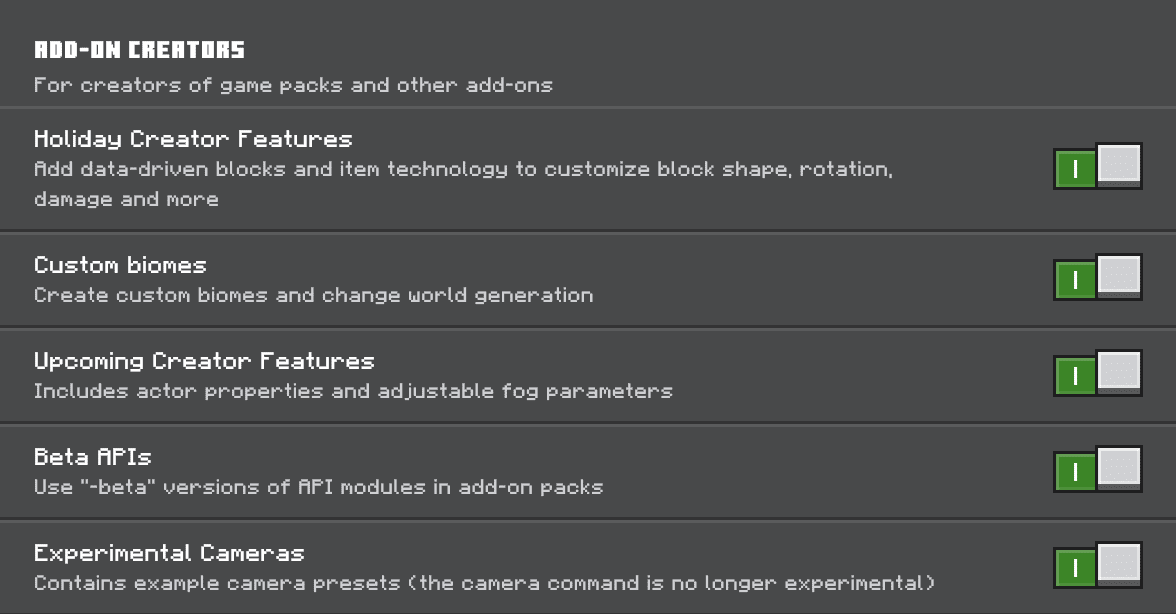
Task: Click the grey knob of Custom biomes switch
Action: coord(1119,275)
